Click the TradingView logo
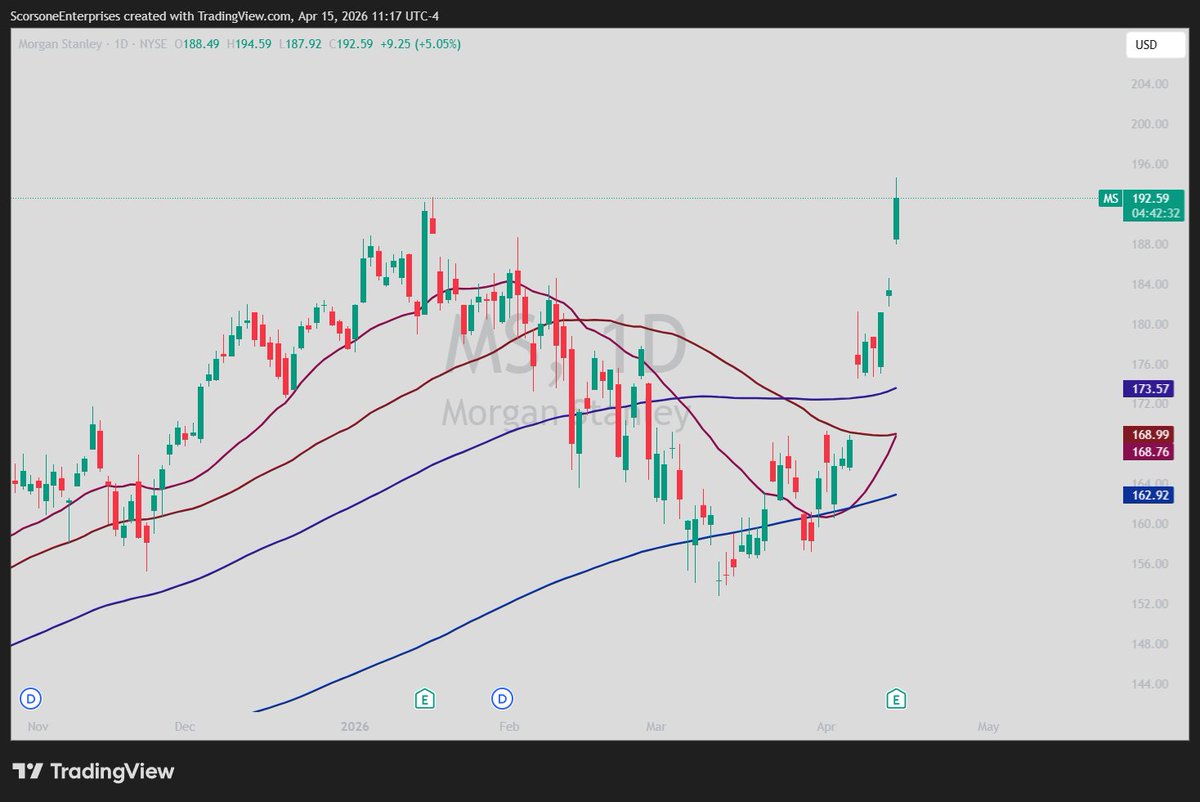The height and width of the screenshot is (802, 1200). pos(95,771)
